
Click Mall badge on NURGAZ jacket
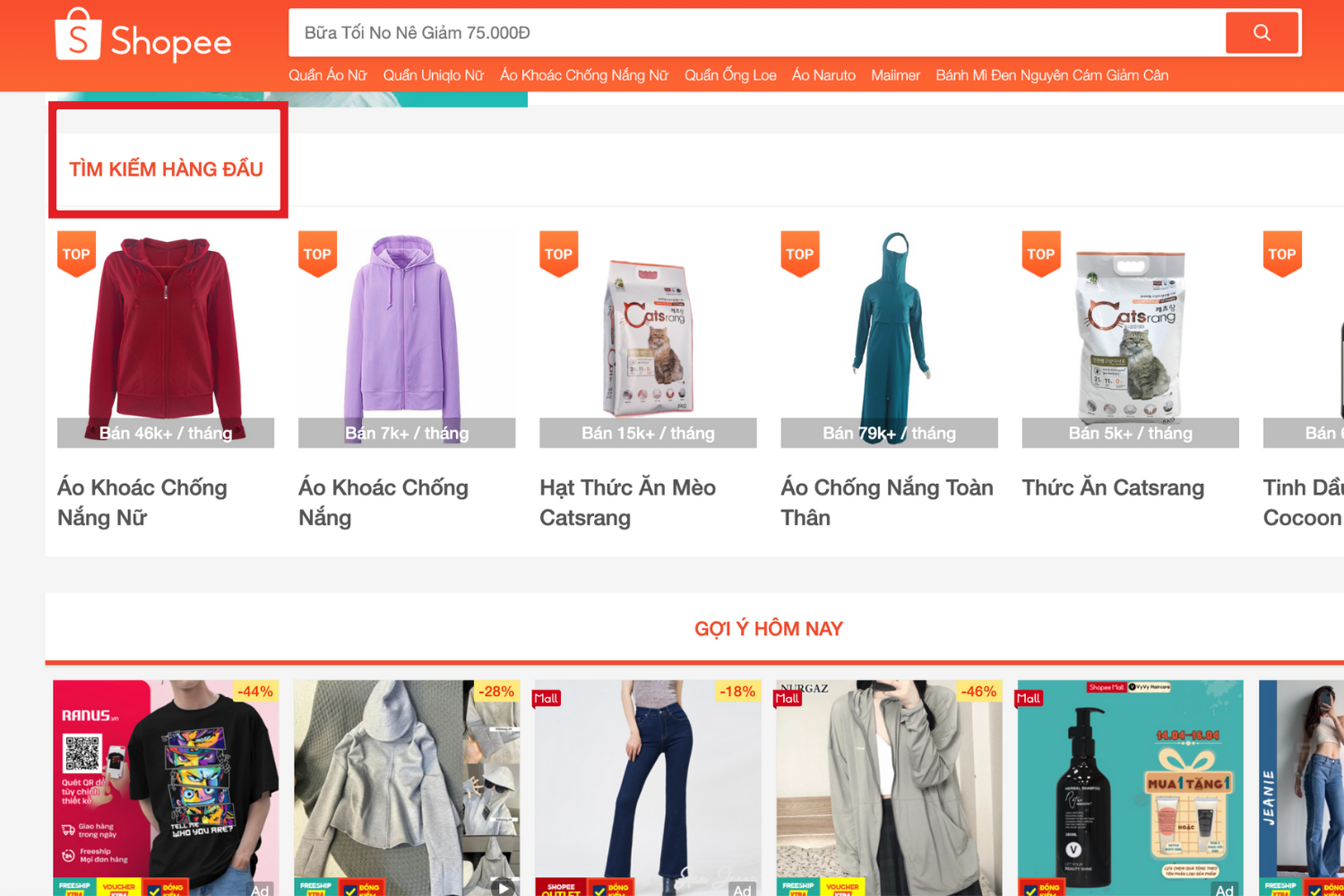click(788, 699)
